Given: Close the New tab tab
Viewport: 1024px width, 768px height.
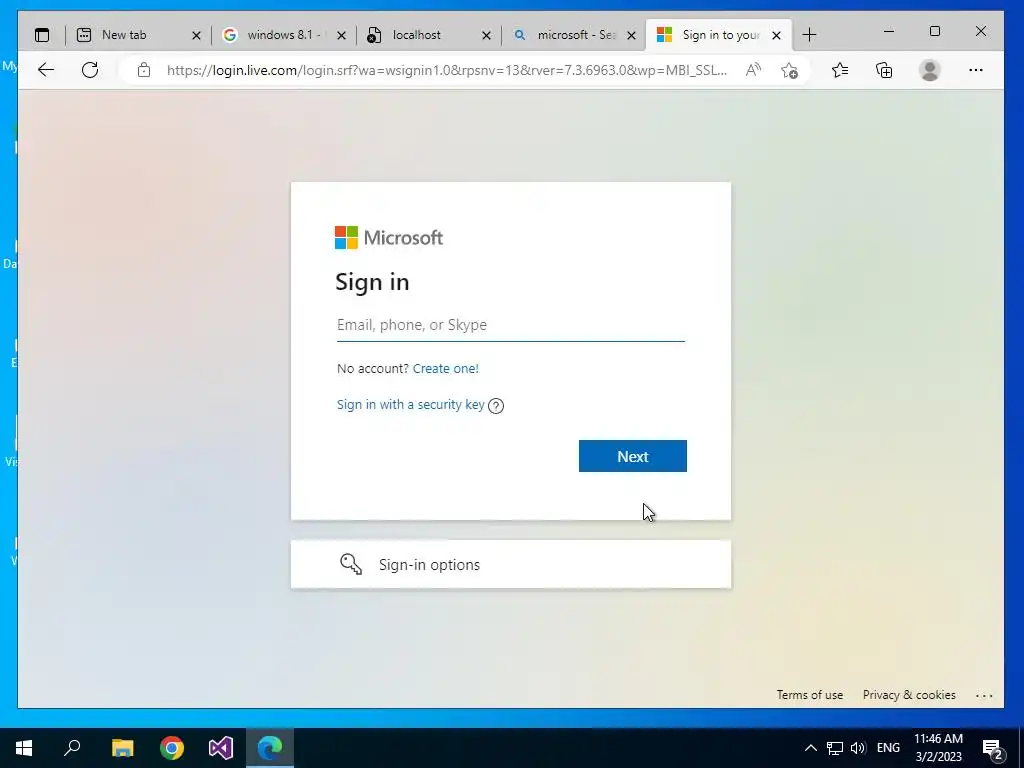Looking at the screenshot, I should pyautogui.click(x=196, y=36).
